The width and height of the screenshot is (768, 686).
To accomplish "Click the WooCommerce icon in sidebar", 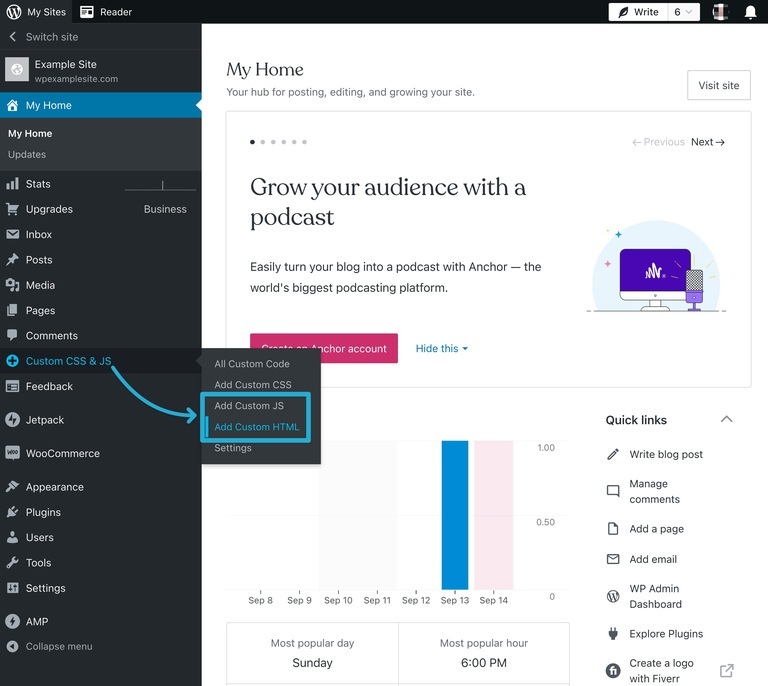I will [12, 453].
